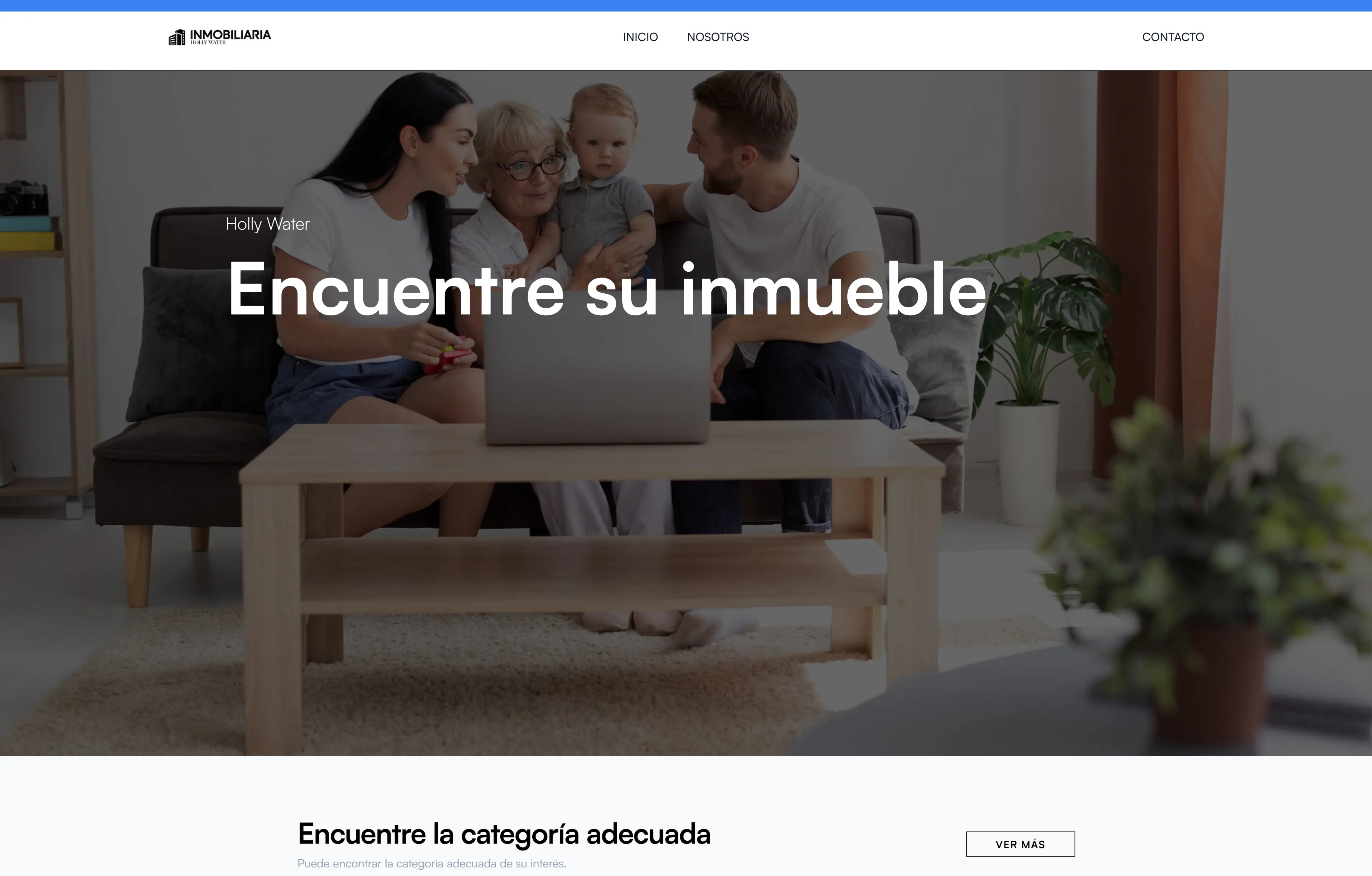This screenshot has height=876, width=1372.
Task: Click the 'Puede encontrar la categoría' description text
Action: [432, 863]
